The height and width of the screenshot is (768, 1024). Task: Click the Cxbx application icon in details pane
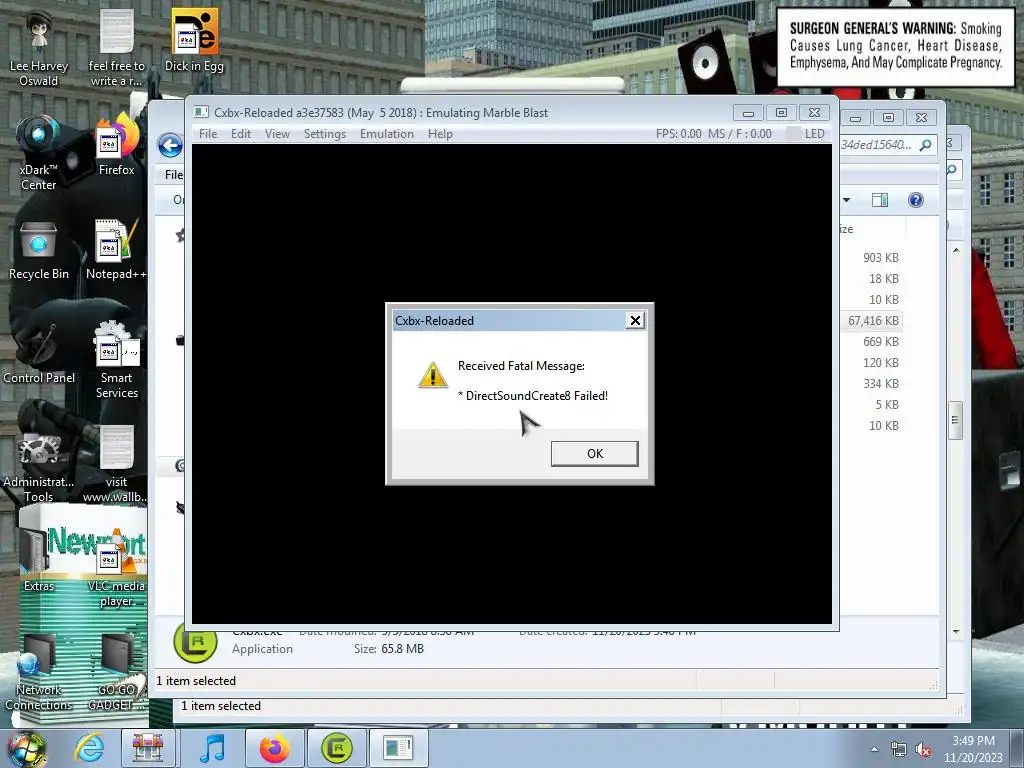pyautogui.click(x=195, y=643)
